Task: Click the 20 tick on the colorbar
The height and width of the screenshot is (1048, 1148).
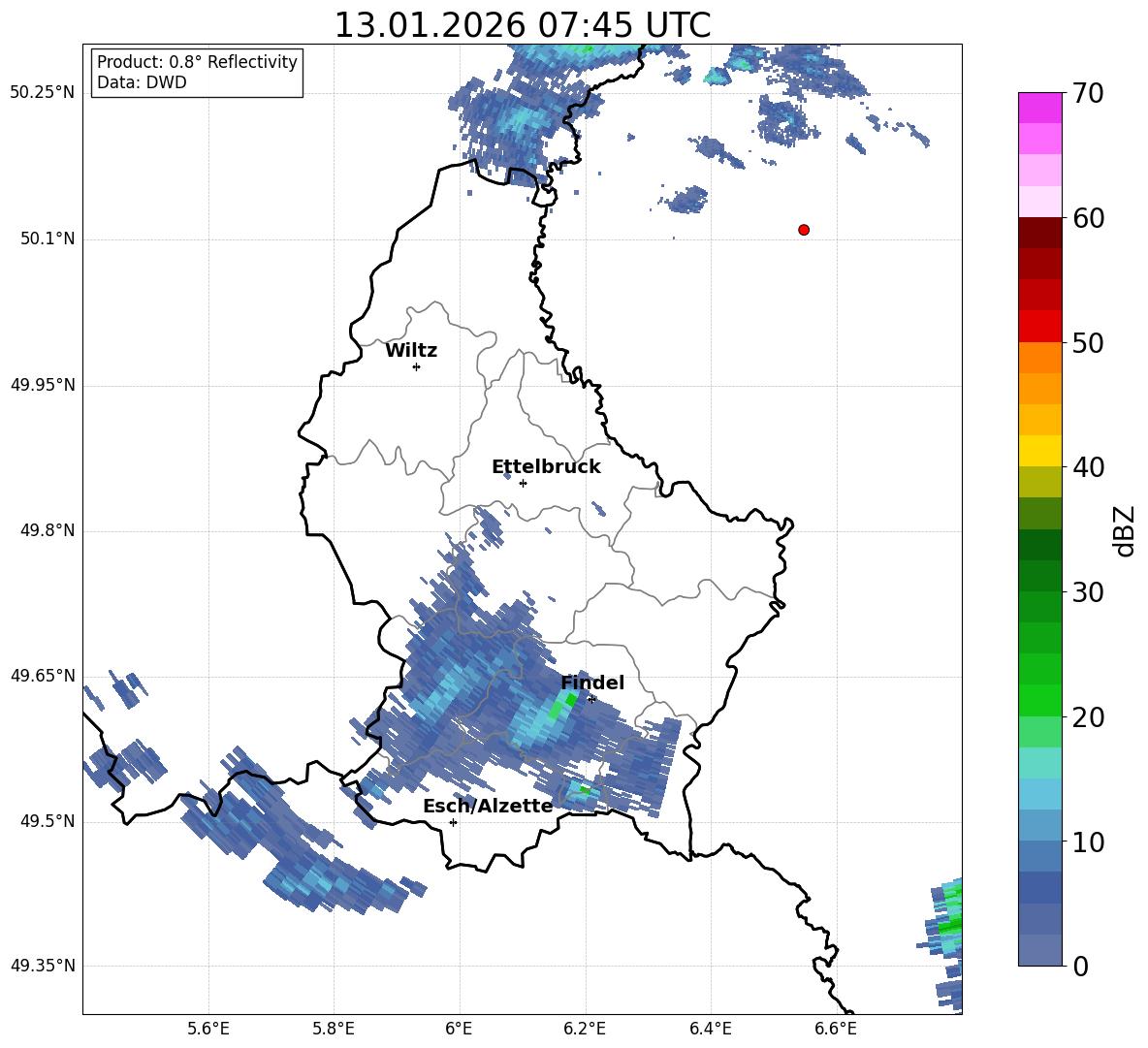Action: (1088, 717)
